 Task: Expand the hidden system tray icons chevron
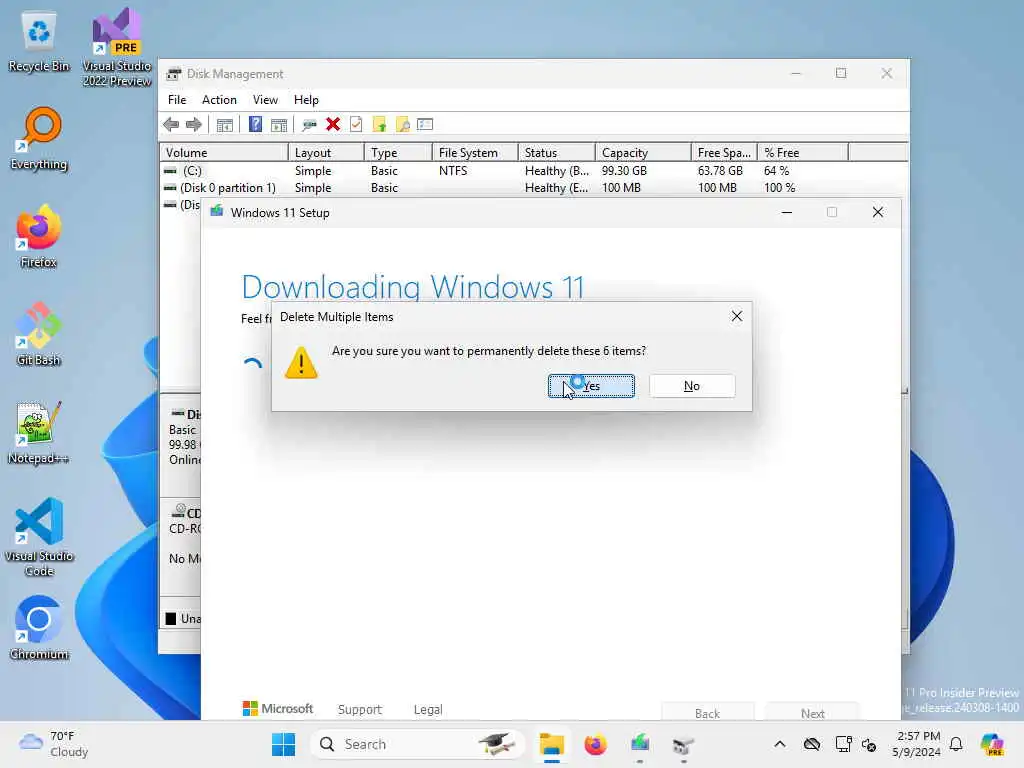[x=780, y=744]
